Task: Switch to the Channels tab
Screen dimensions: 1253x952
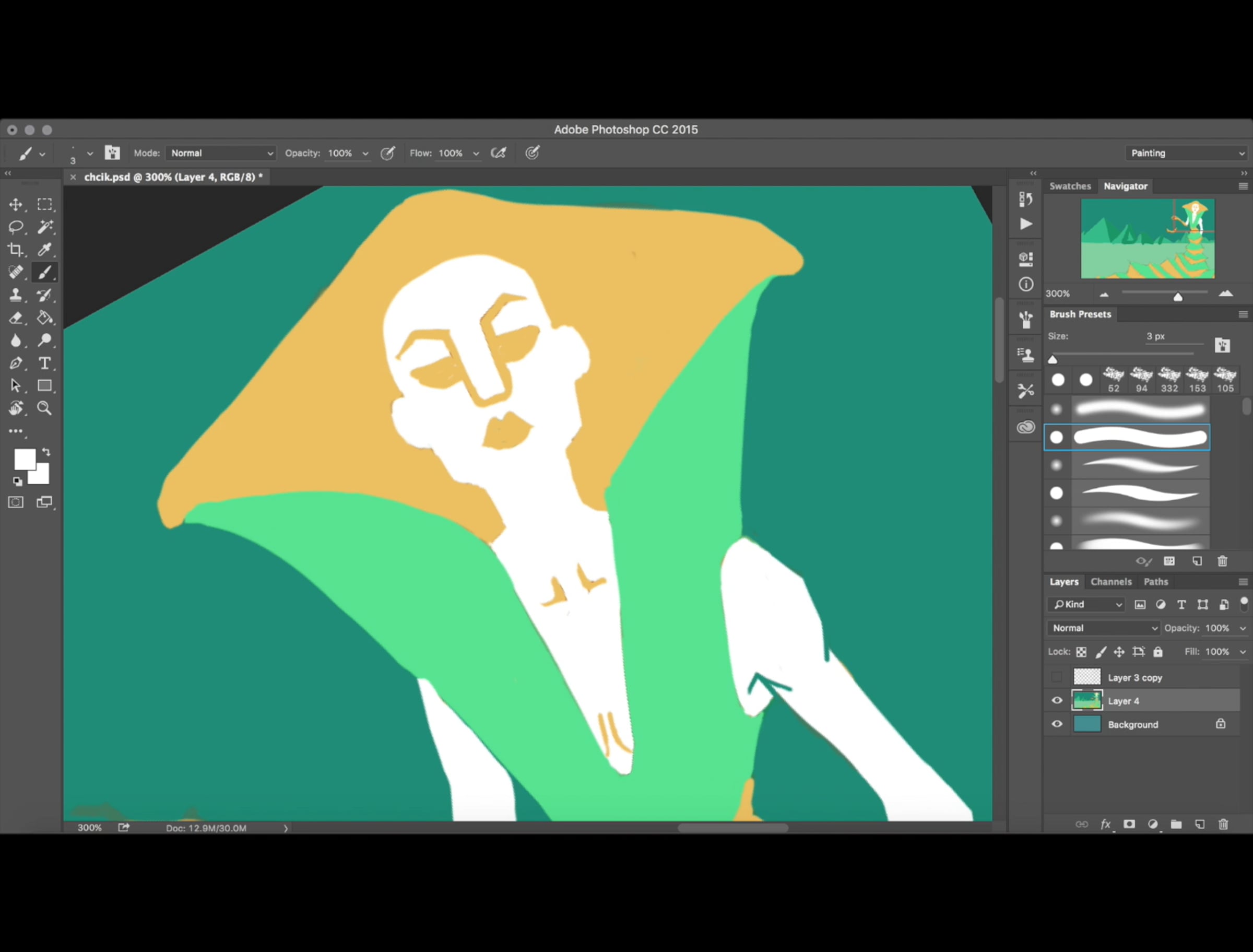Action: (x=1111, y=582)
